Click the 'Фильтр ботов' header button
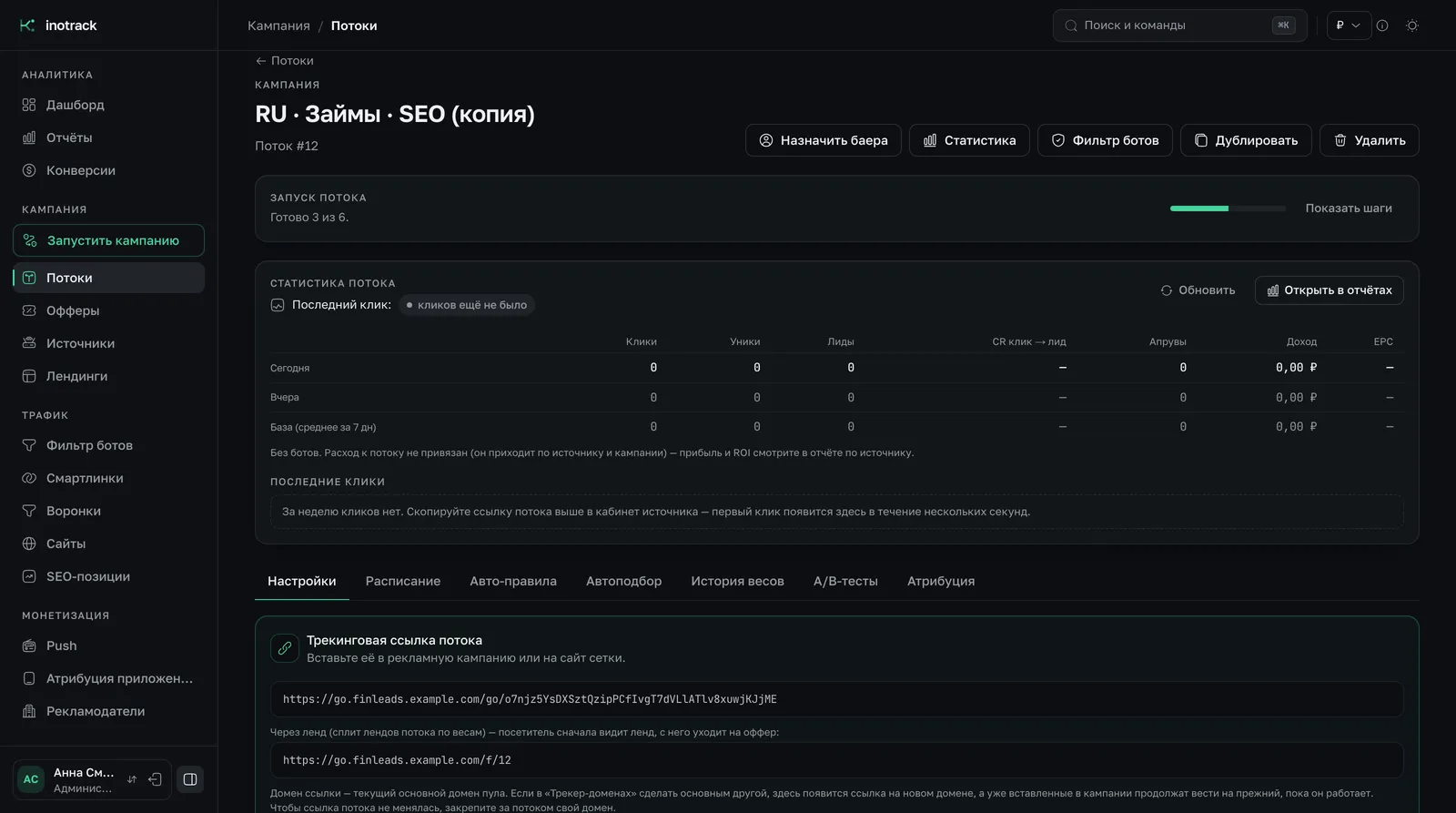 pyautogui.click(x=1105, y=140)
